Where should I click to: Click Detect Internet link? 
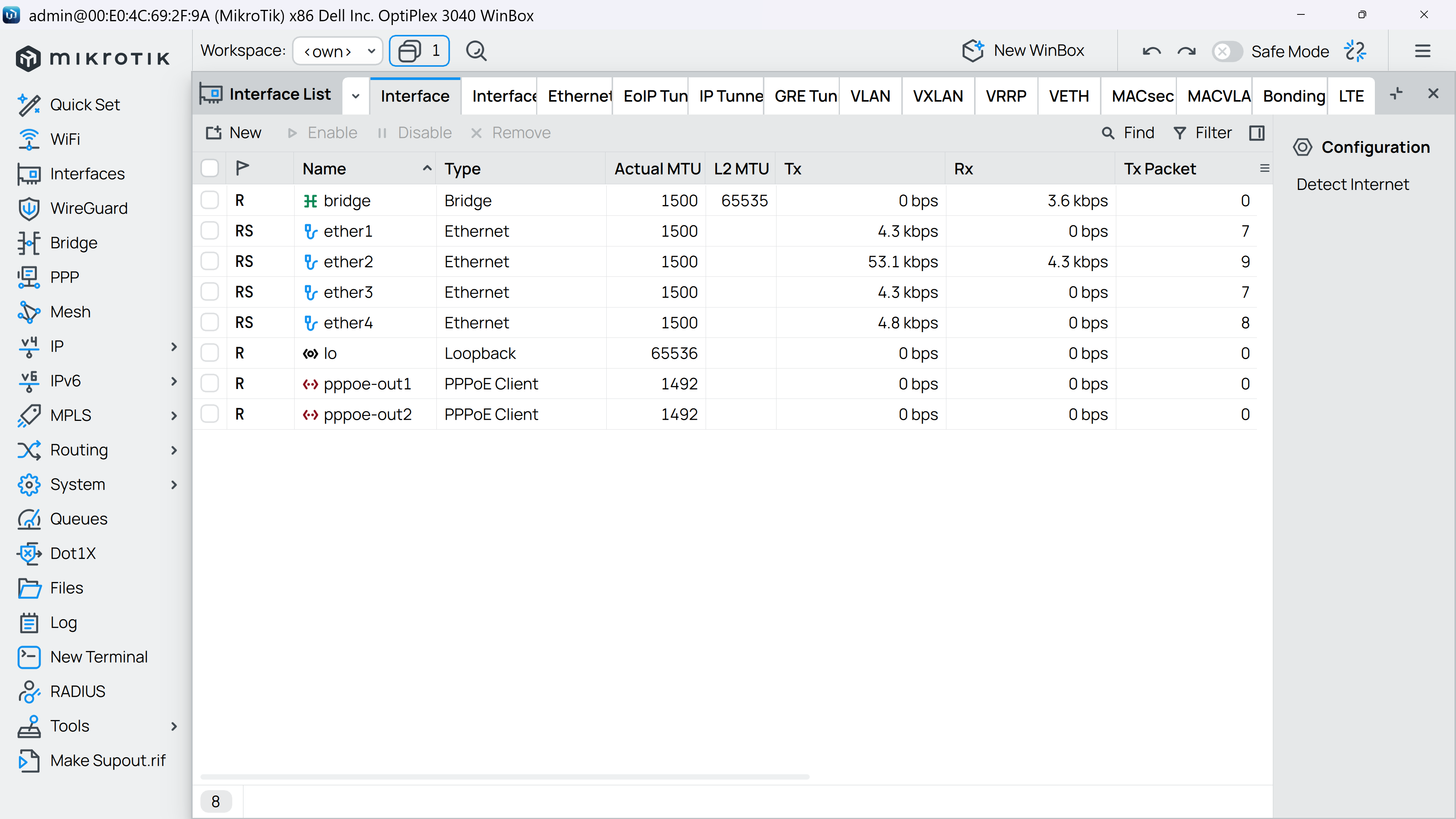[1352, 184]
